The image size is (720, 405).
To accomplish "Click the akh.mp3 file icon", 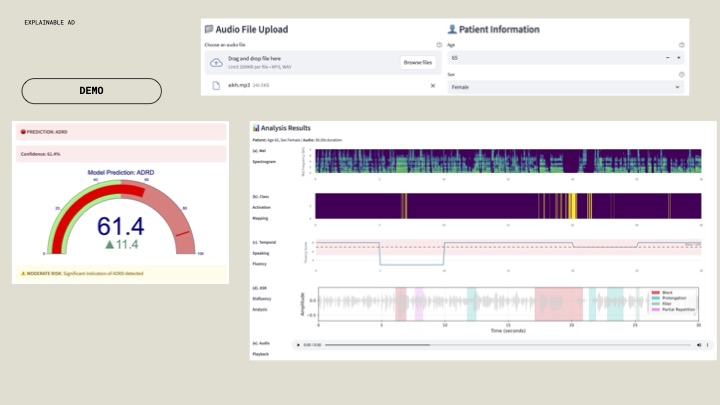I will [x=216, y=86].
